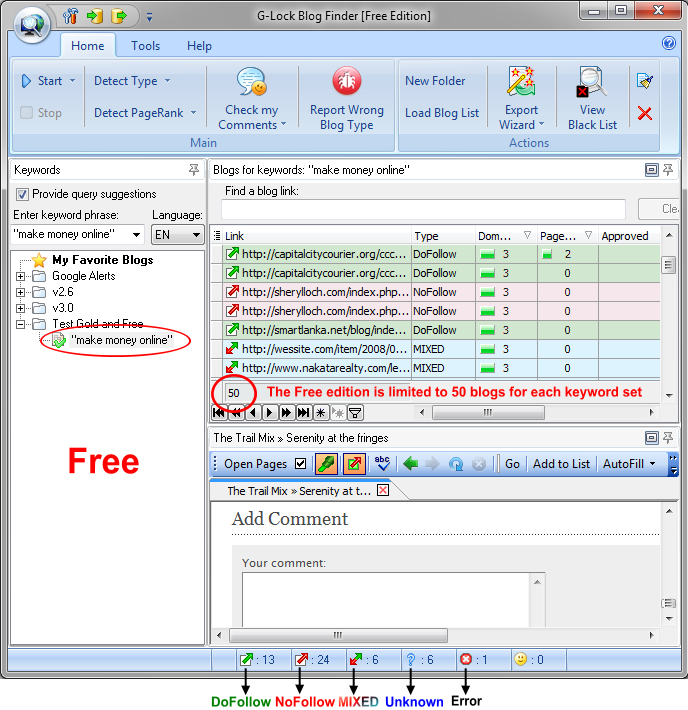688x710 pixels.
Task: Go to first record in blog list navigator
Action: 219,413
